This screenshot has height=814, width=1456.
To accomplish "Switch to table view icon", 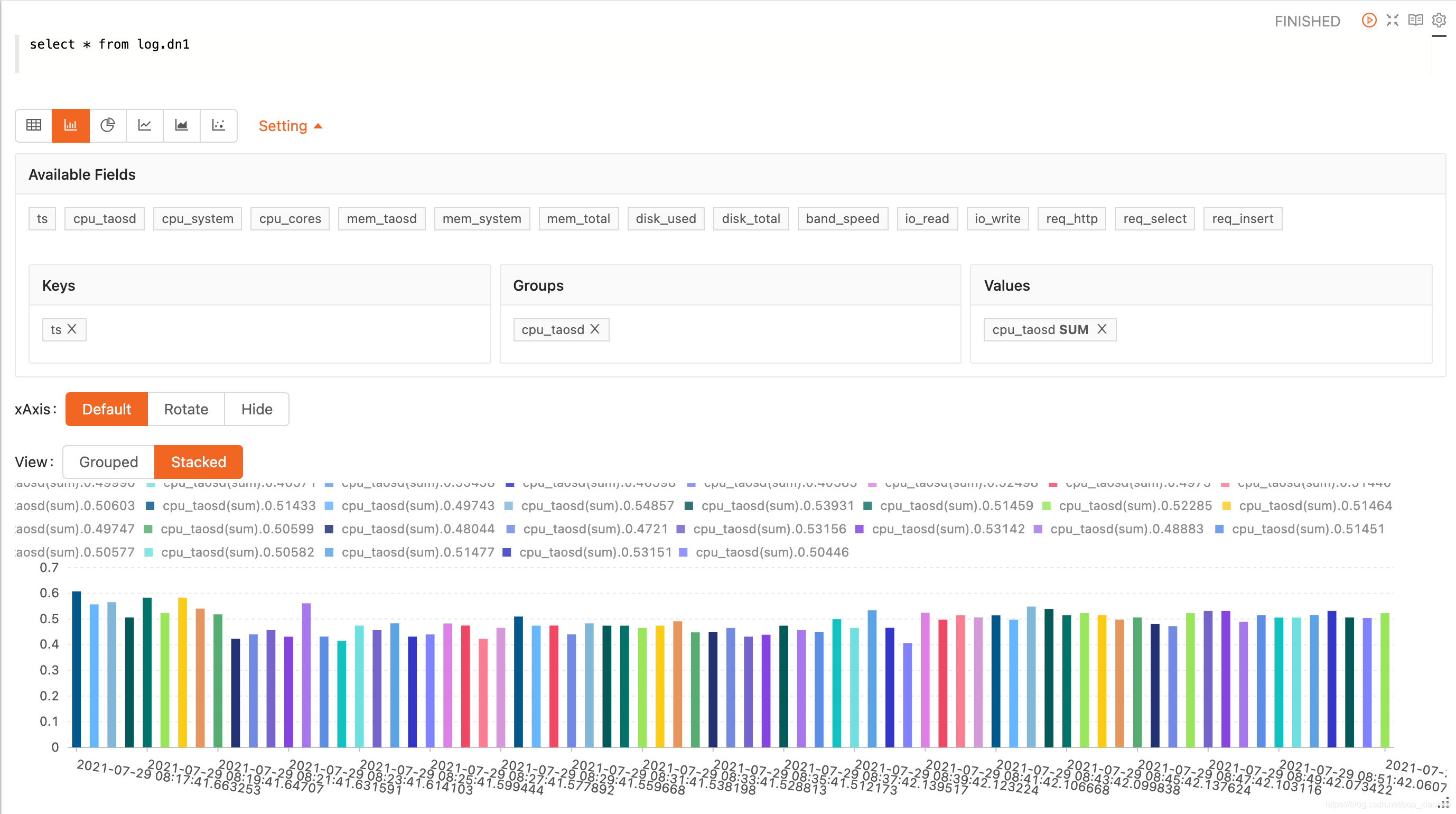I will tap(33, 125).
